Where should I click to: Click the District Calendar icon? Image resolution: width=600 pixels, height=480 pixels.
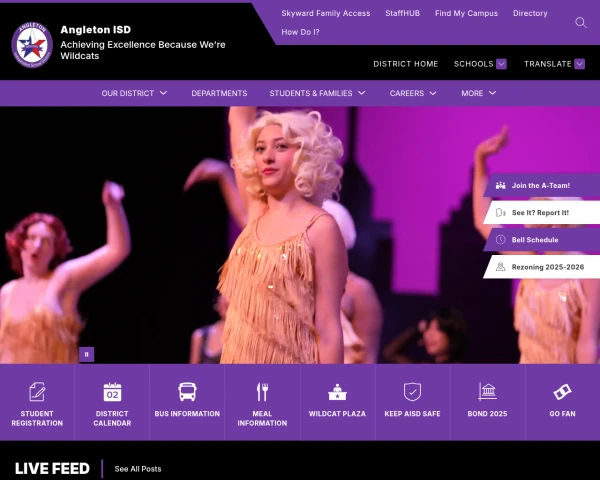(112, 392)
